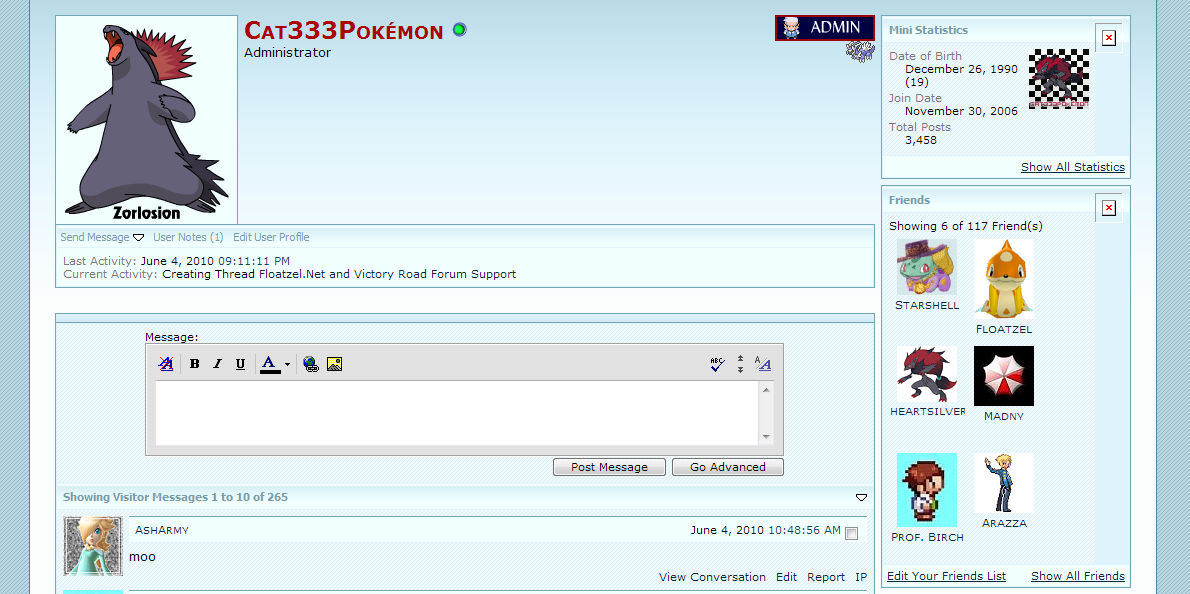1190x594 pixels.
Task: Open User Notes (1)
Action: click(x=188, y=237)
